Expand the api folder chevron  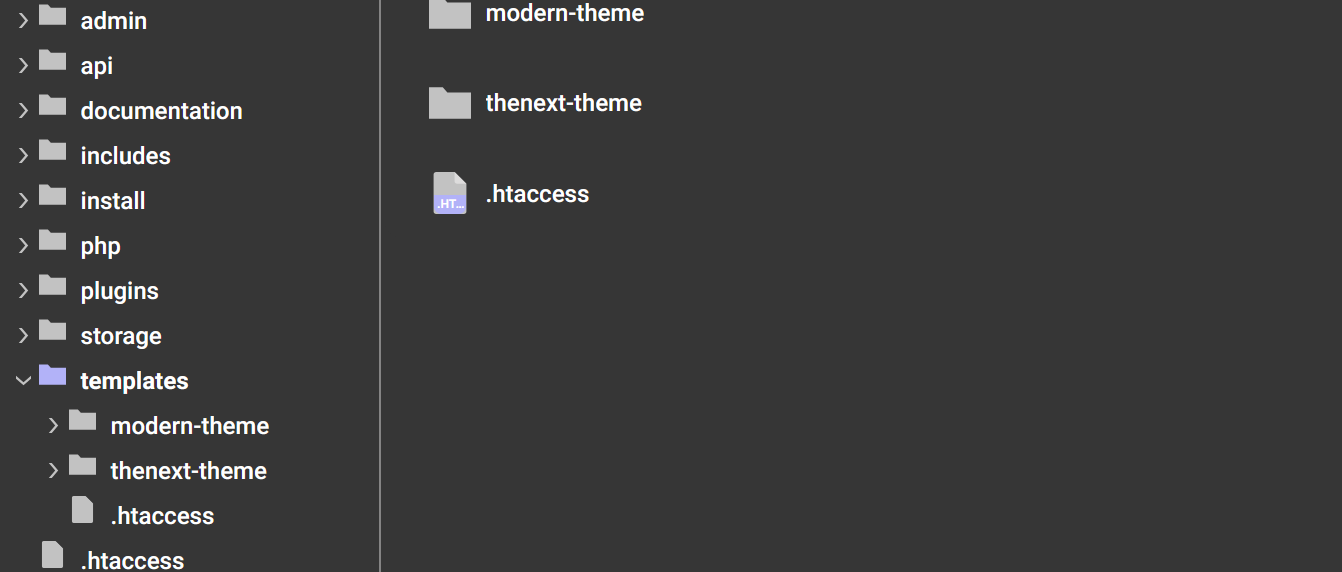(x=23, y=66)
